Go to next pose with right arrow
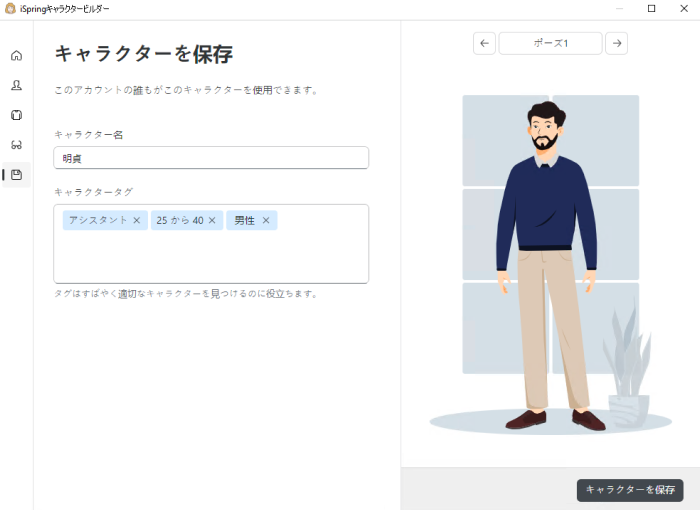Screen dimensions: 700x510 click(617, 43)
